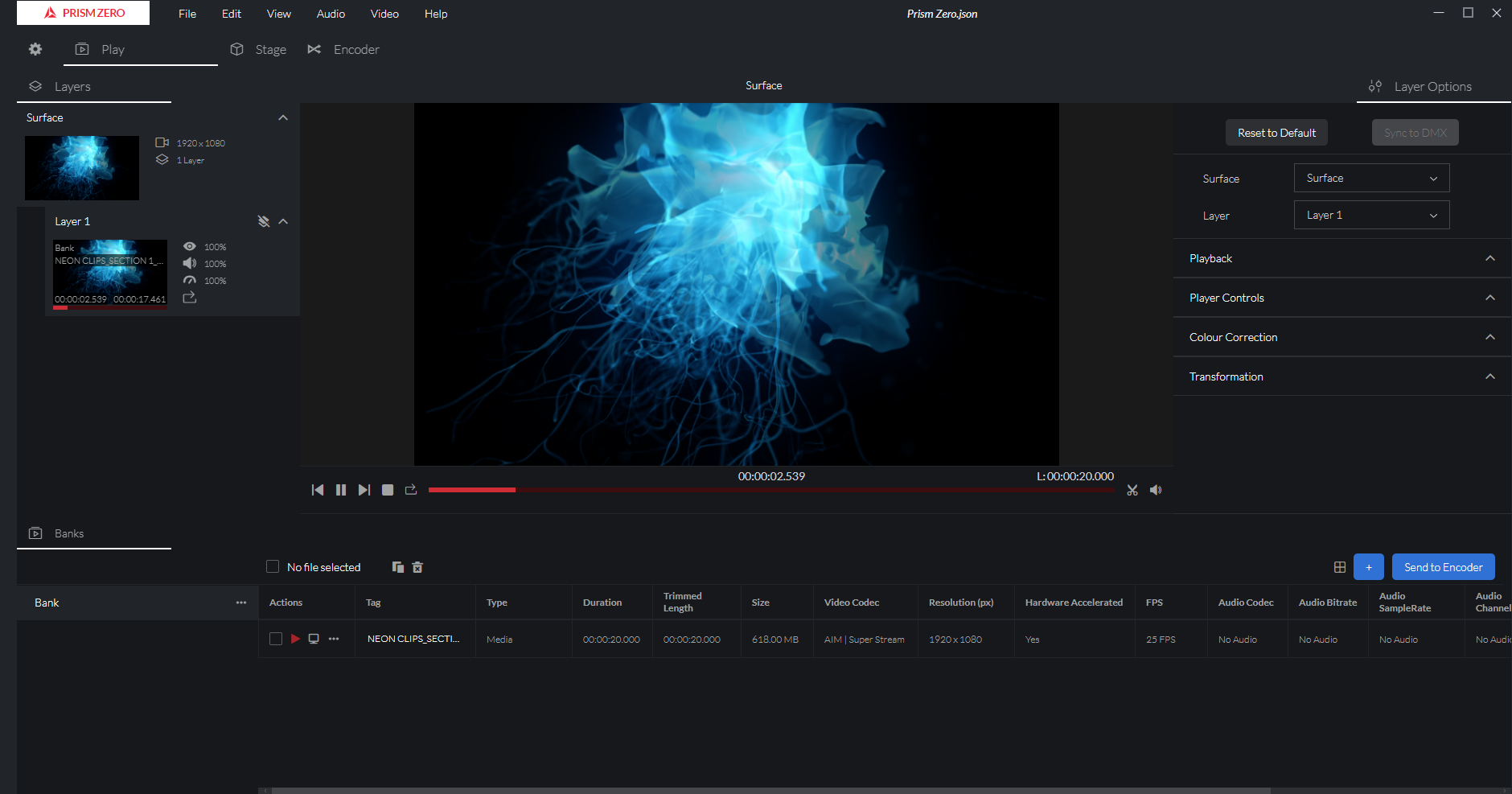Screen dimensions: 1512x794
Task: Play the NEON CLIPS media row
Action: pyautogui.click(x=295, y=639)
